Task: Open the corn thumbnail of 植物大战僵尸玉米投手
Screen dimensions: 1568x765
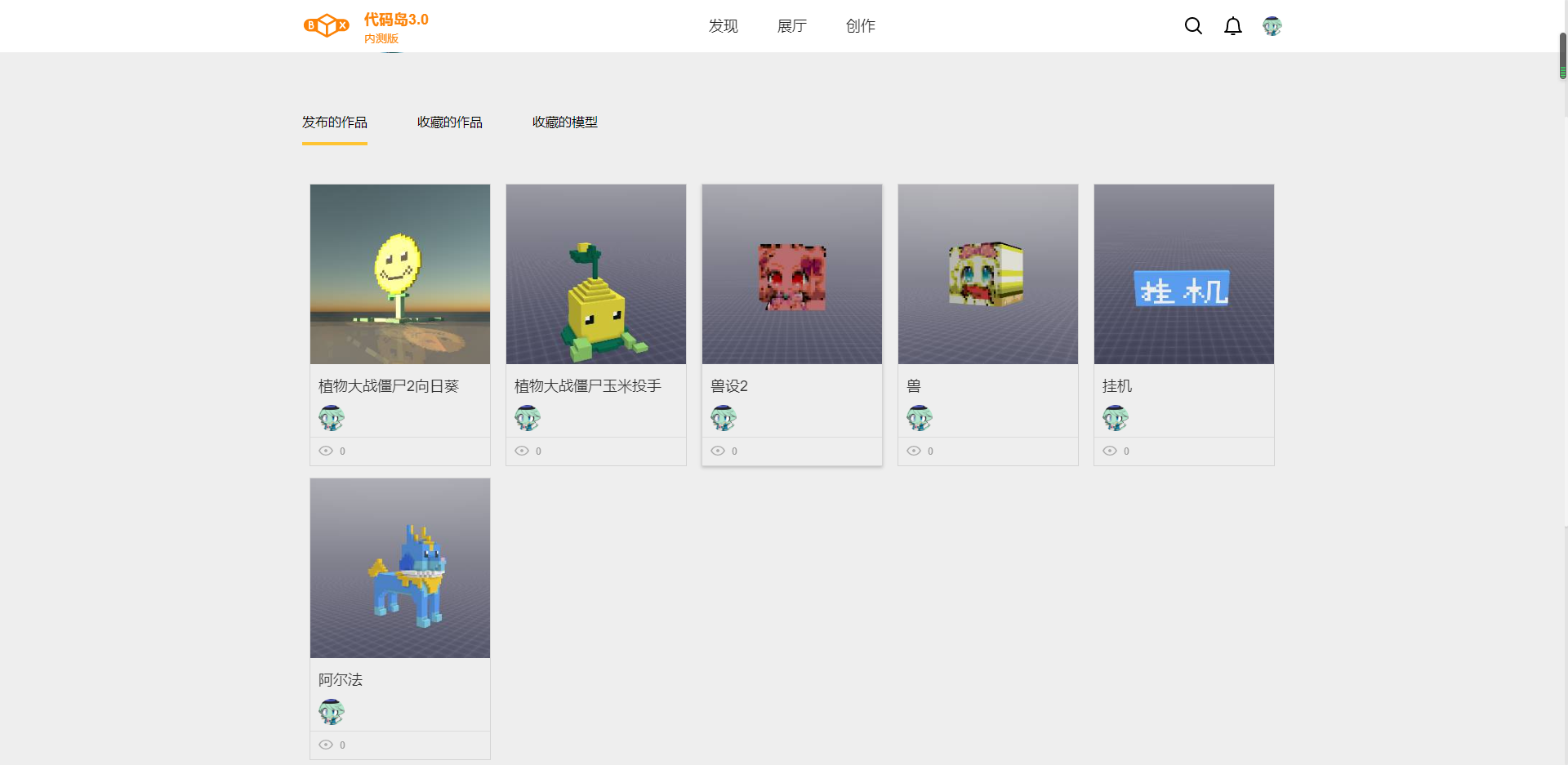Action: click(x=596, y=274)
